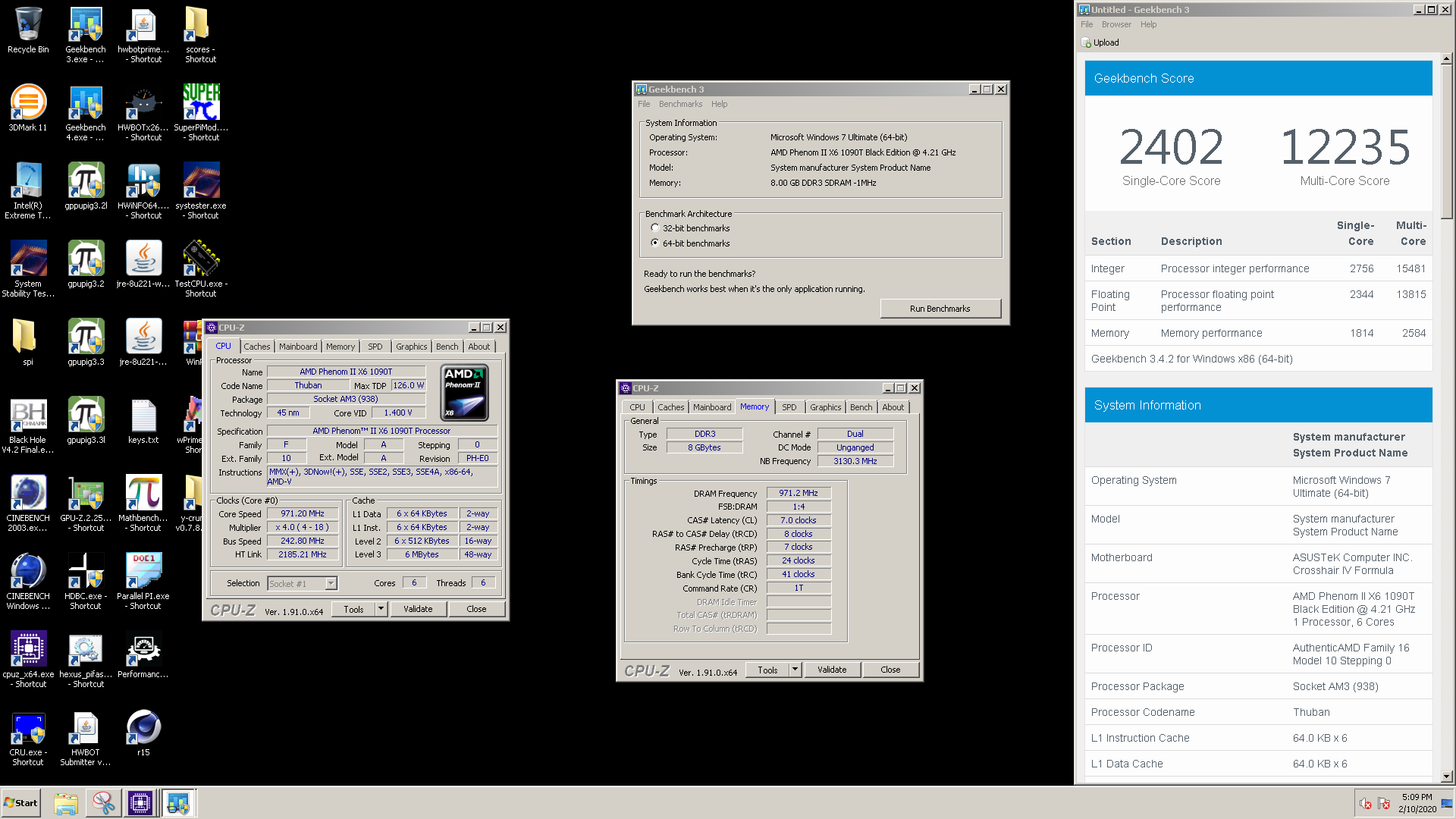Launch Black Hole V4.2 benchmark icon

point(28,425)
